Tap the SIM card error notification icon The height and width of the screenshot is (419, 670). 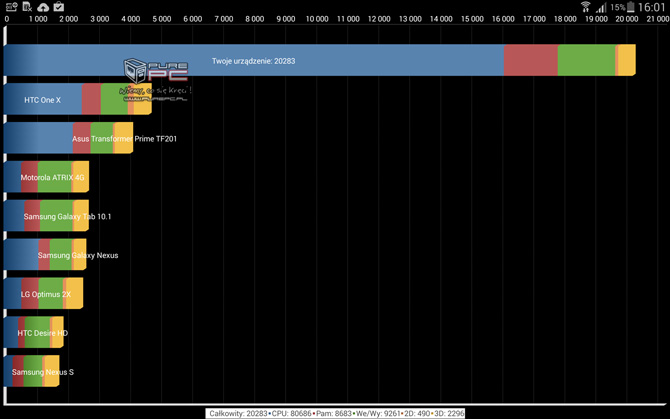pos(27,7)
